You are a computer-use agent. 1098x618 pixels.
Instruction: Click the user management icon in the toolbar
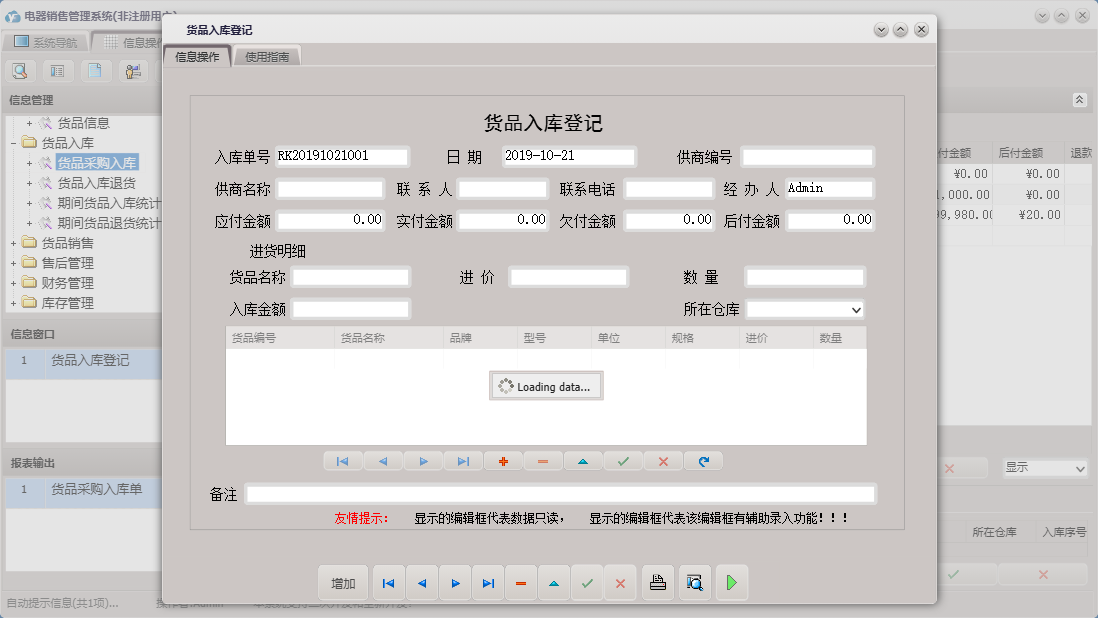(x=131, y=71)
